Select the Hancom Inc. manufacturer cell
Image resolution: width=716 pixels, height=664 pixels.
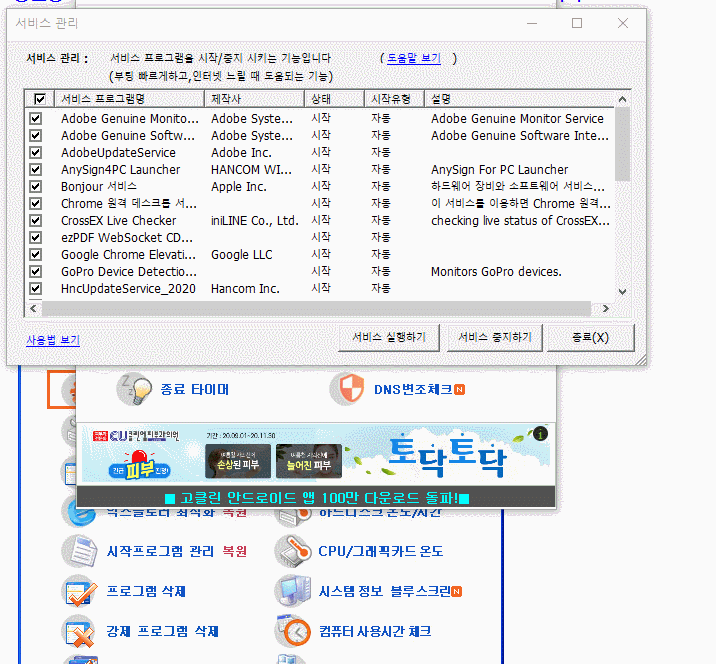[x=245, y=289]
